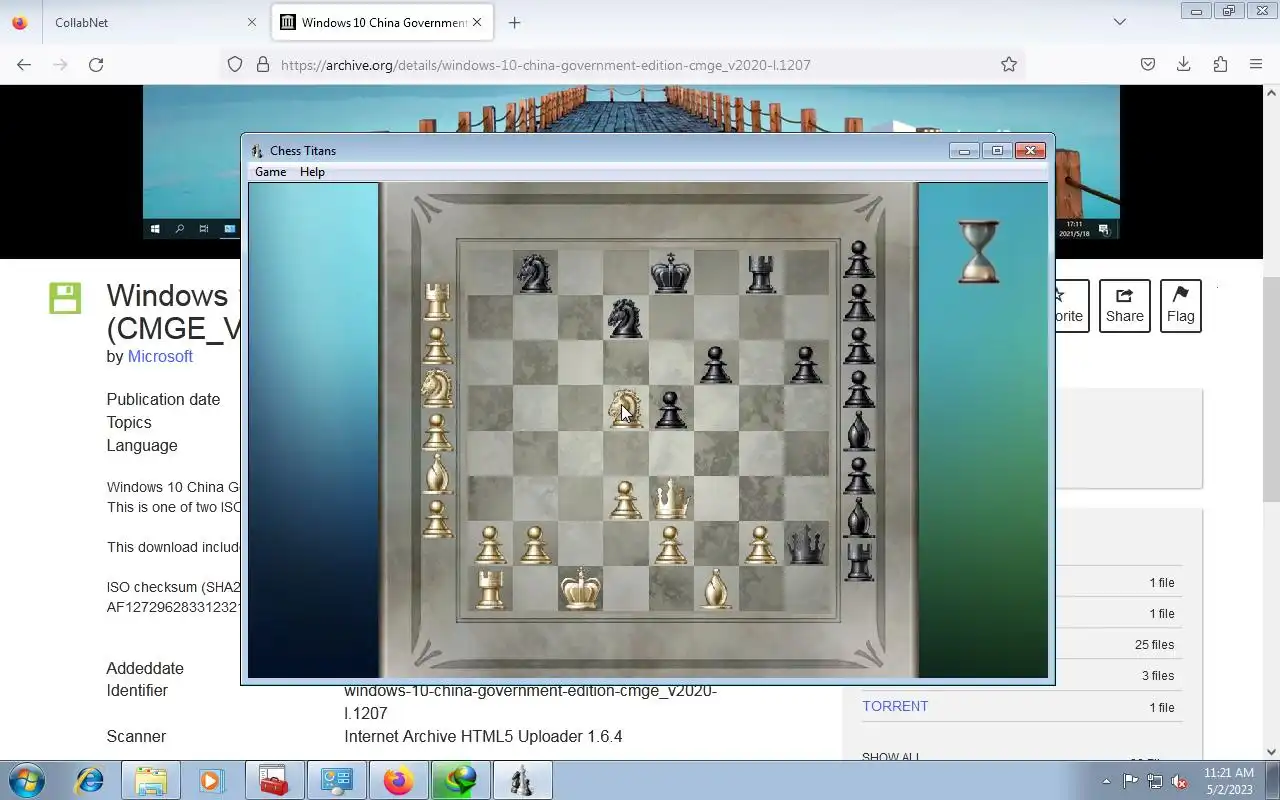1280x800 pixels.
Task: Click the black pawn on h6
Action: point(806,365)
